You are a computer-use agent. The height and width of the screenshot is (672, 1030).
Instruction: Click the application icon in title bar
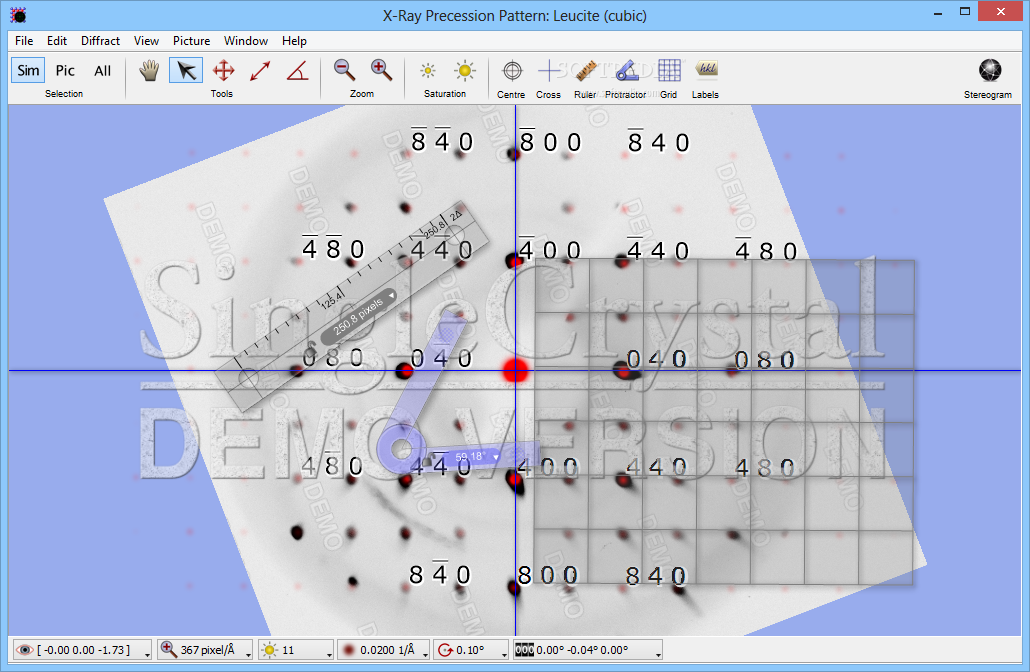[x=18, y=15]
